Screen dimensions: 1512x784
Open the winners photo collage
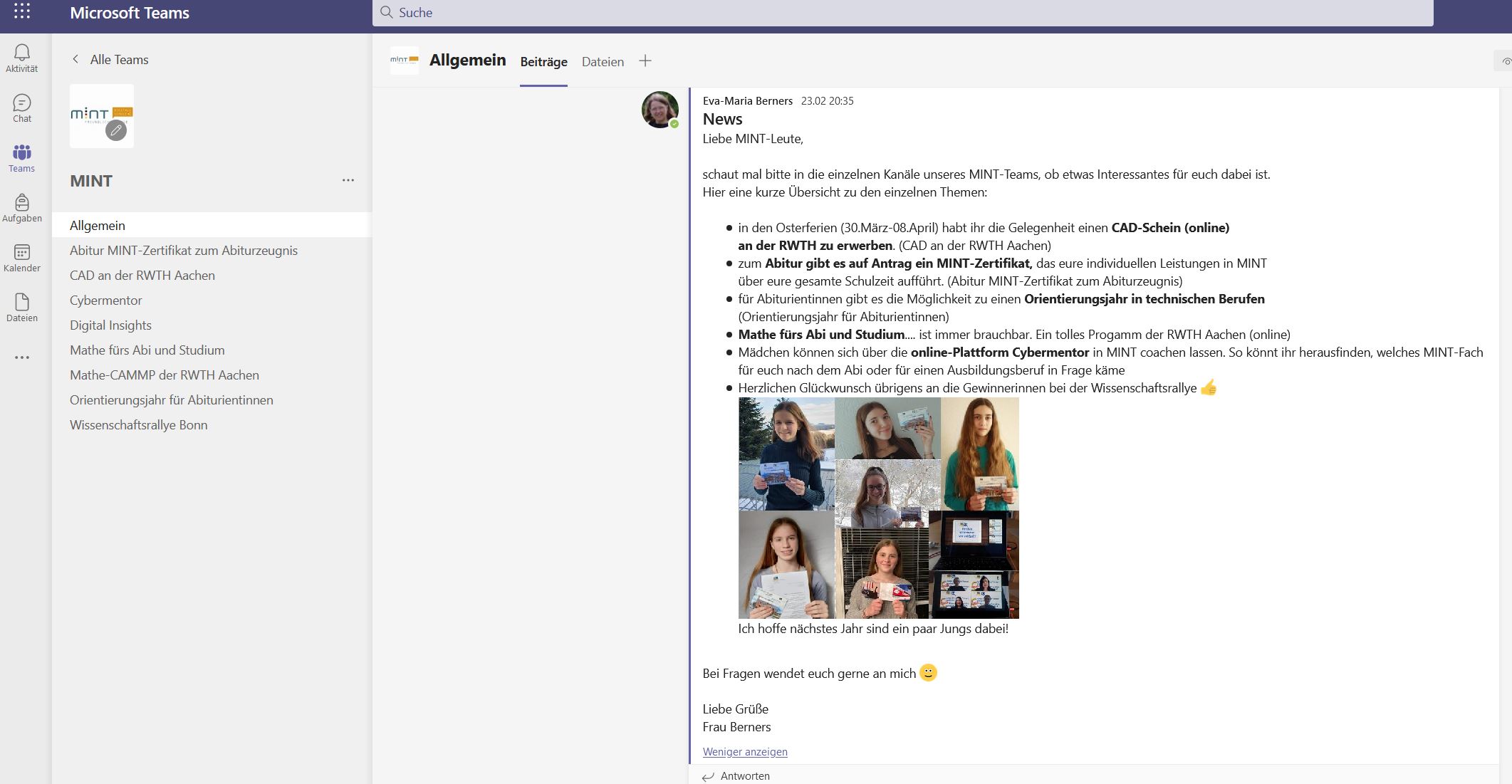click(x=878, y=508)
